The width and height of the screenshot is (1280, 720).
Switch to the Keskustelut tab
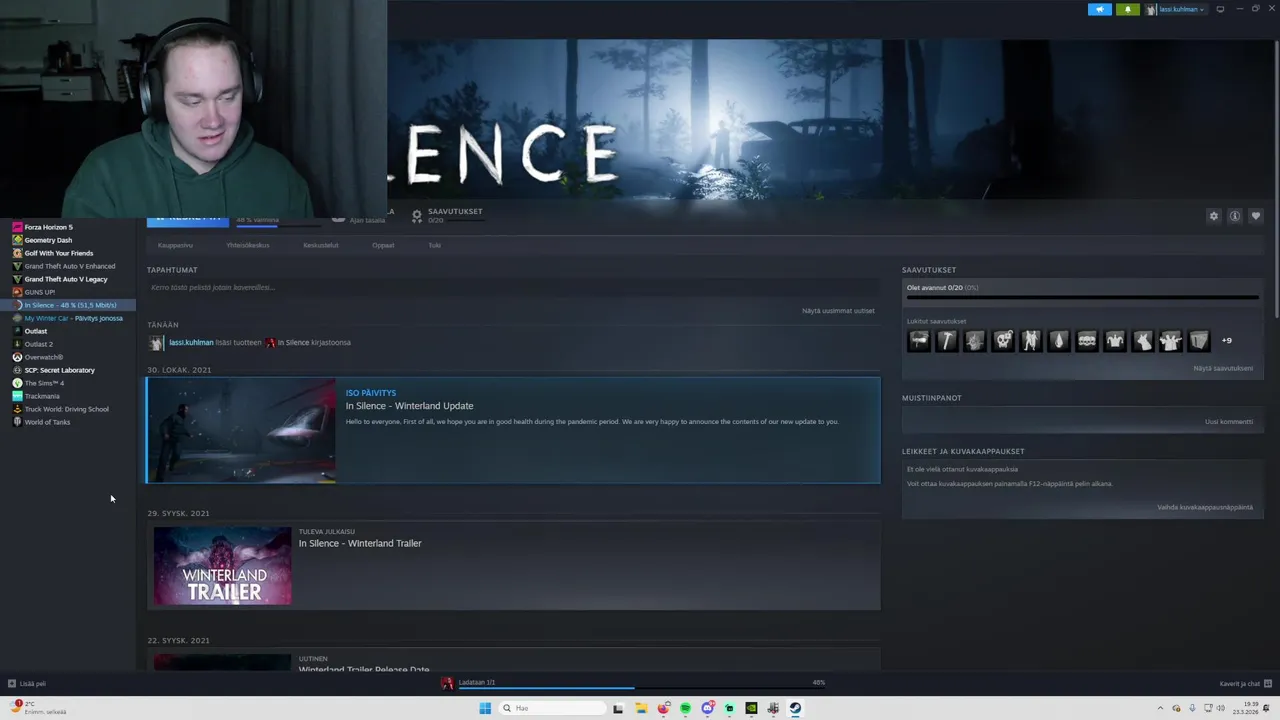click(x=321, y=245)
